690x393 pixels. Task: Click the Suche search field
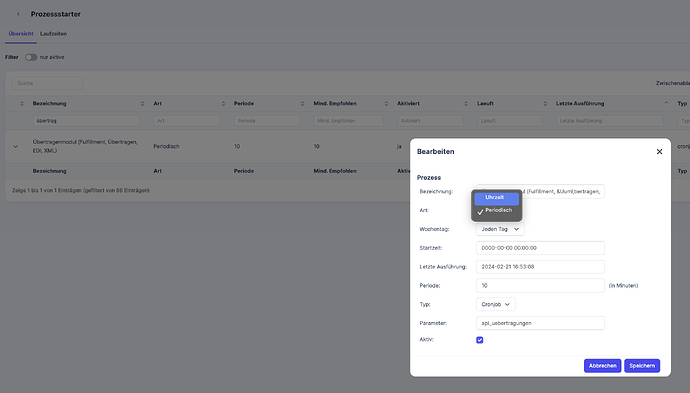tap(47, 83)
